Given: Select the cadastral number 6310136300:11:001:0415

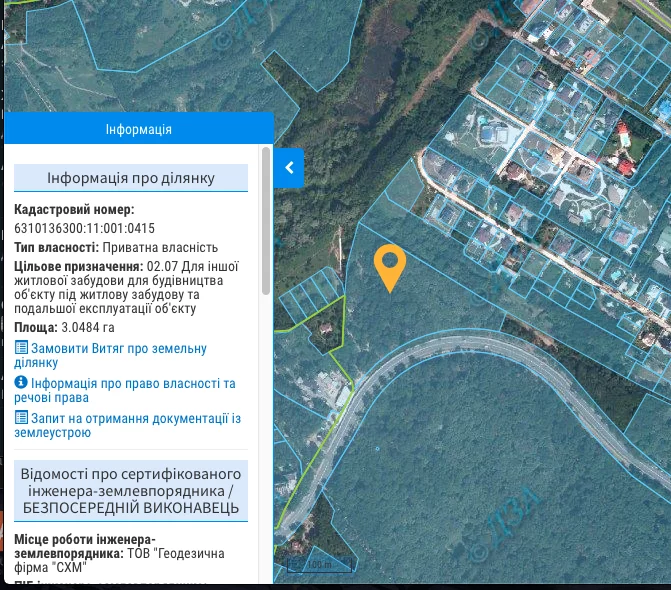Looking at the screenshot, I should point(84,228).
